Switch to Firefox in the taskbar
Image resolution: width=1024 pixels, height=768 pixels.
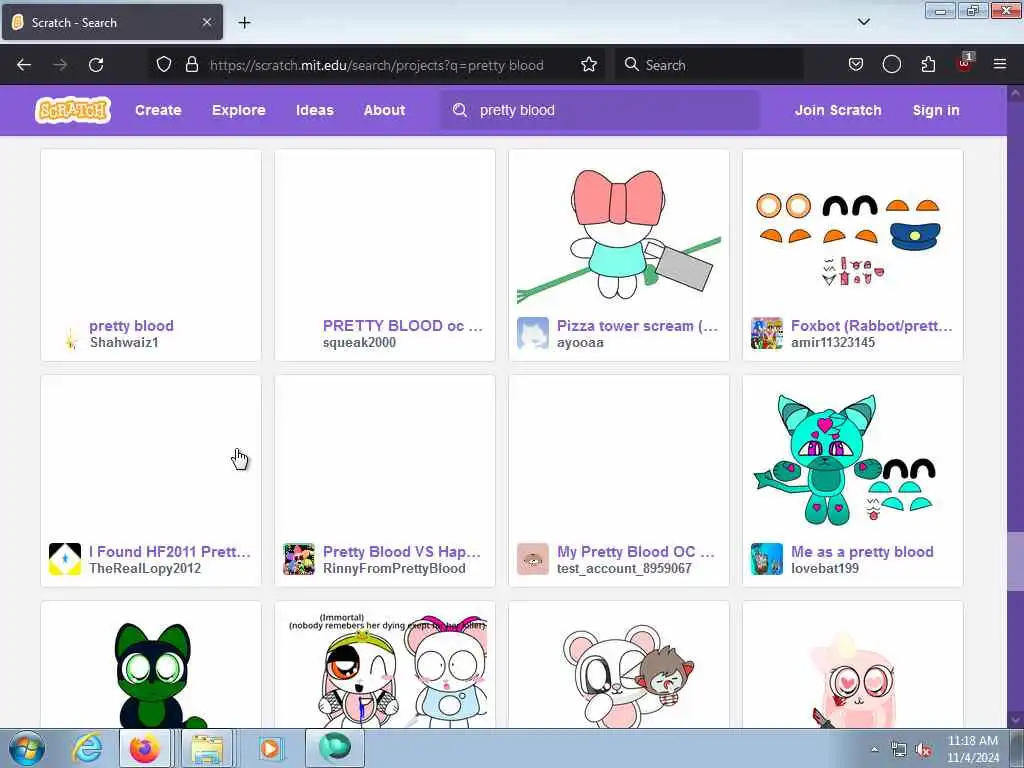coord(145,748)
